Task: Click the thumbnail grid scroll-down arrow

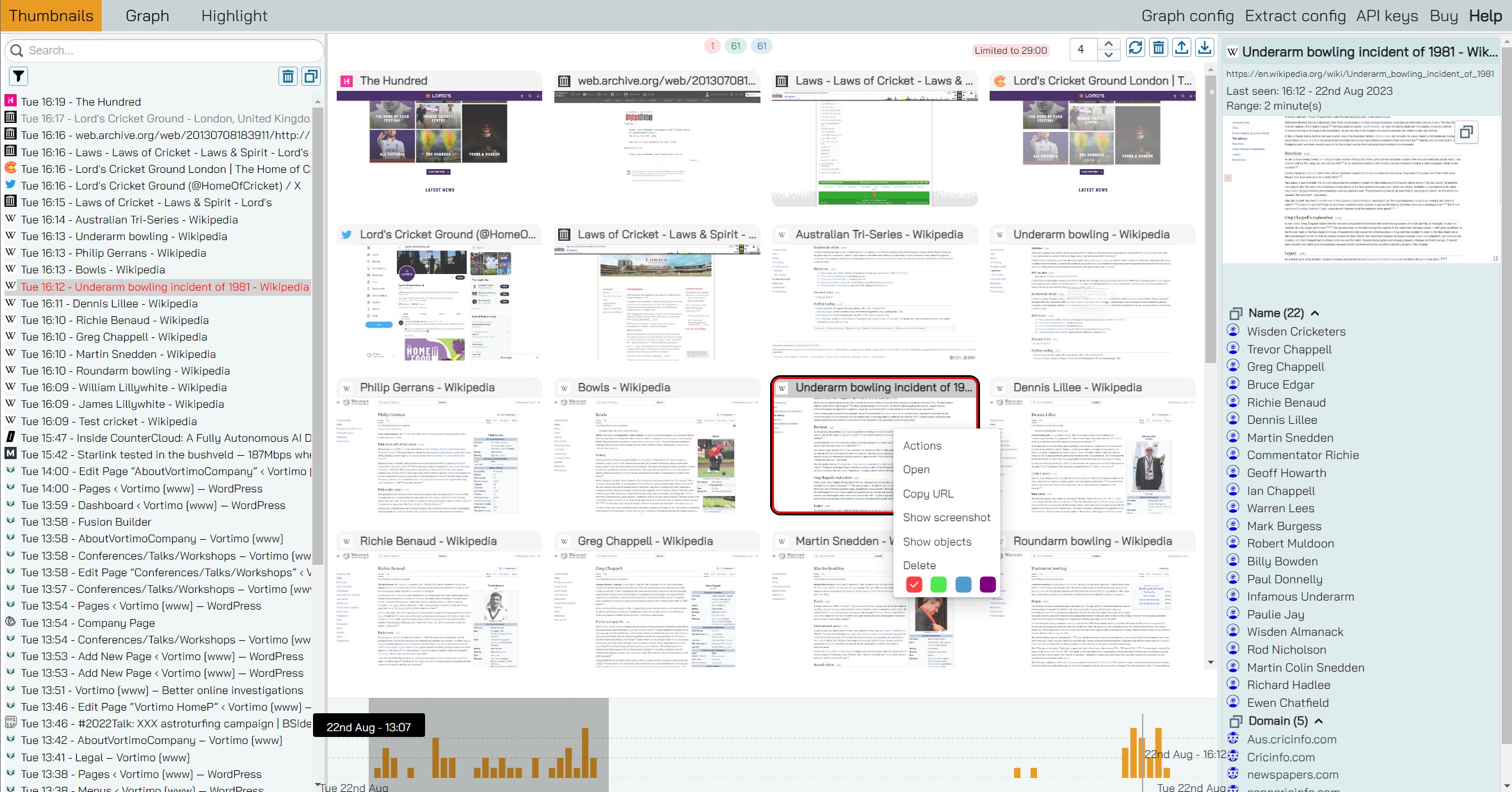Action: [1210, 662]
